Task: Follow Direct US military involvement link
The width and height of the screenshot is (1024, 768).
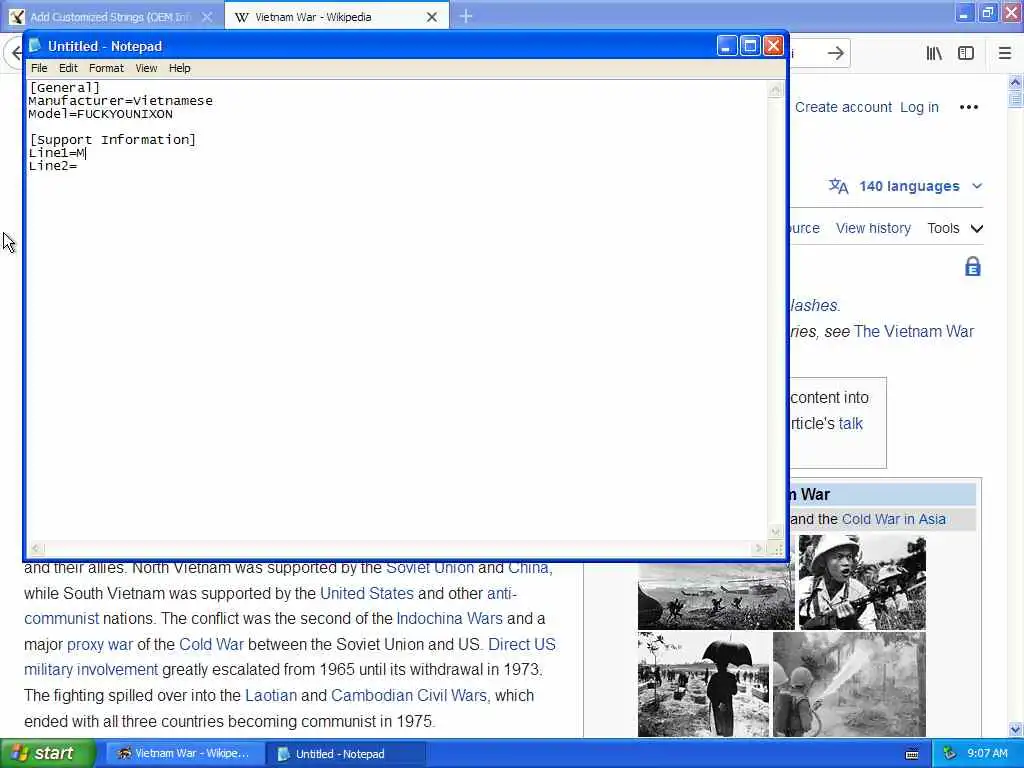Action: [x=522, y=644]
